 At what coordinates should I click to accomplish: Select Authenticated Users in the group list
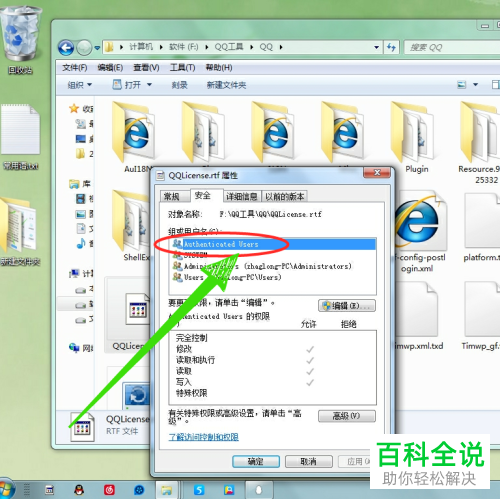273,244
